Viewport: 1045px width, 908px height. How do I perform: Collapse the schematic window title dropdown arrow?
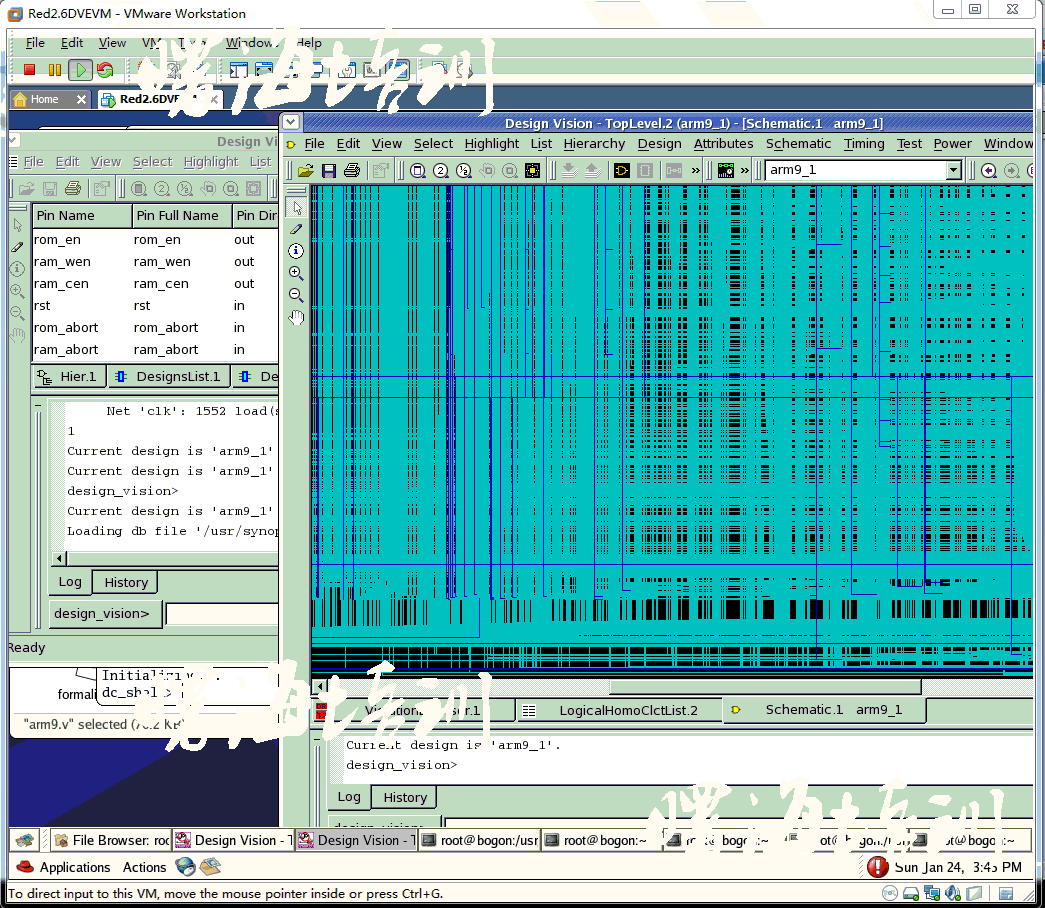pyautogui.click(x=290, y=121)
